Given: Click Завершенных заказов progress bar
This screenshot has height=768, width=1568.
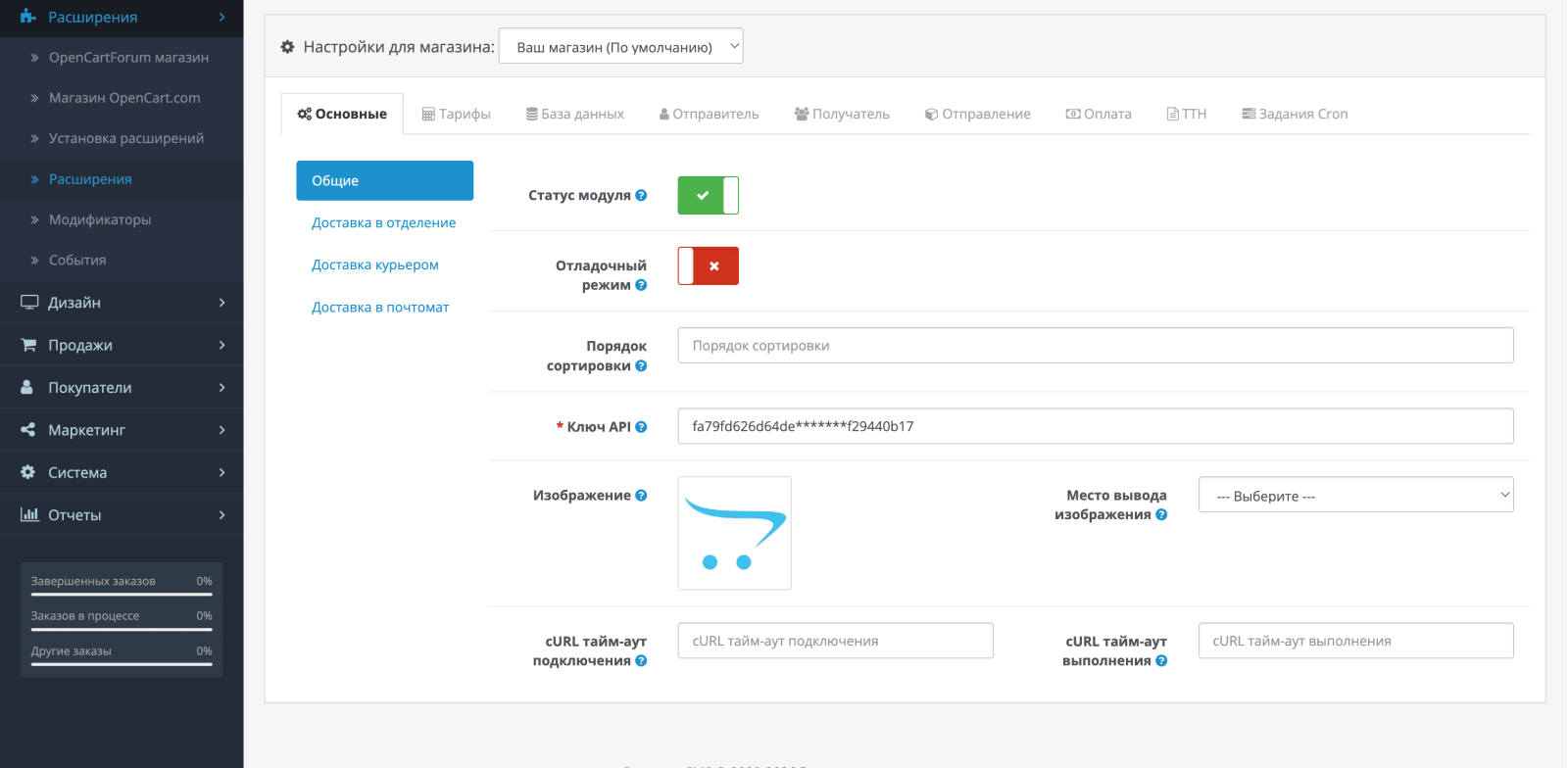Looking at the screenshot, I should (122, 594).
